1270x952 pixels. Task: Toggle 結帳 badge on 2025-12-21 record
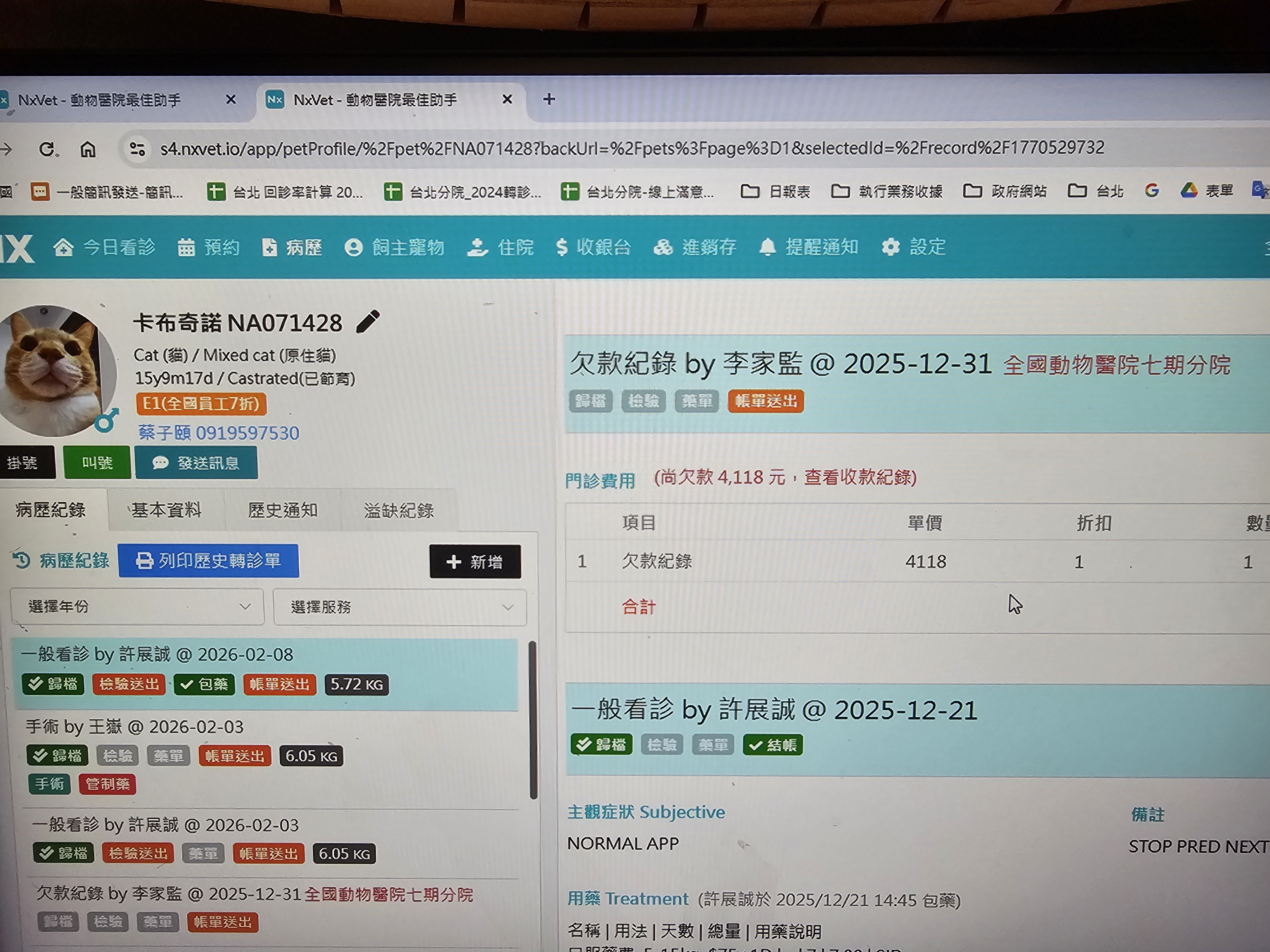click(773, 745)
